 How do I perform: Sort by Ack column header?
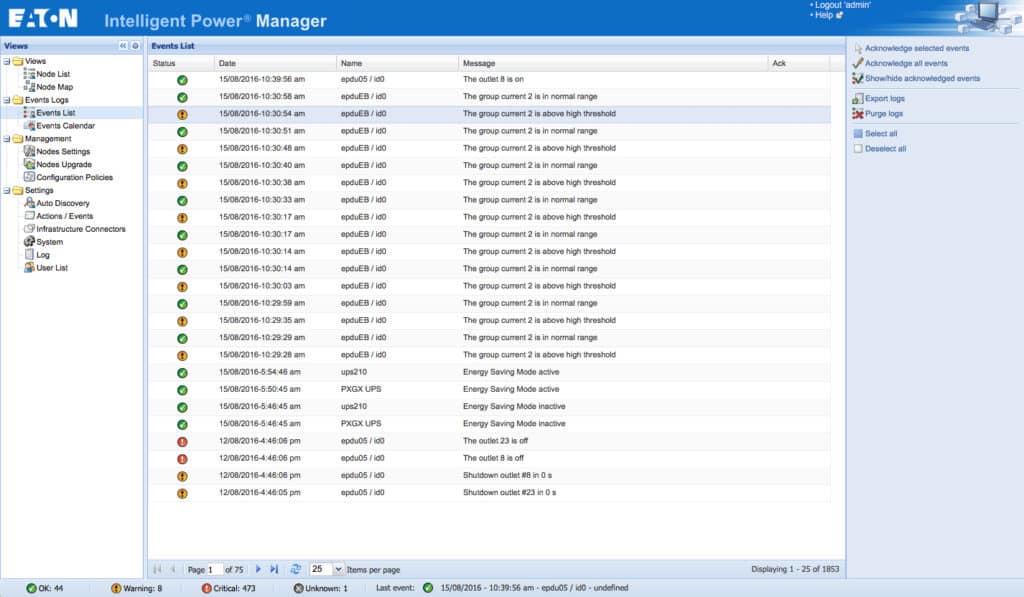coord(799,63)
